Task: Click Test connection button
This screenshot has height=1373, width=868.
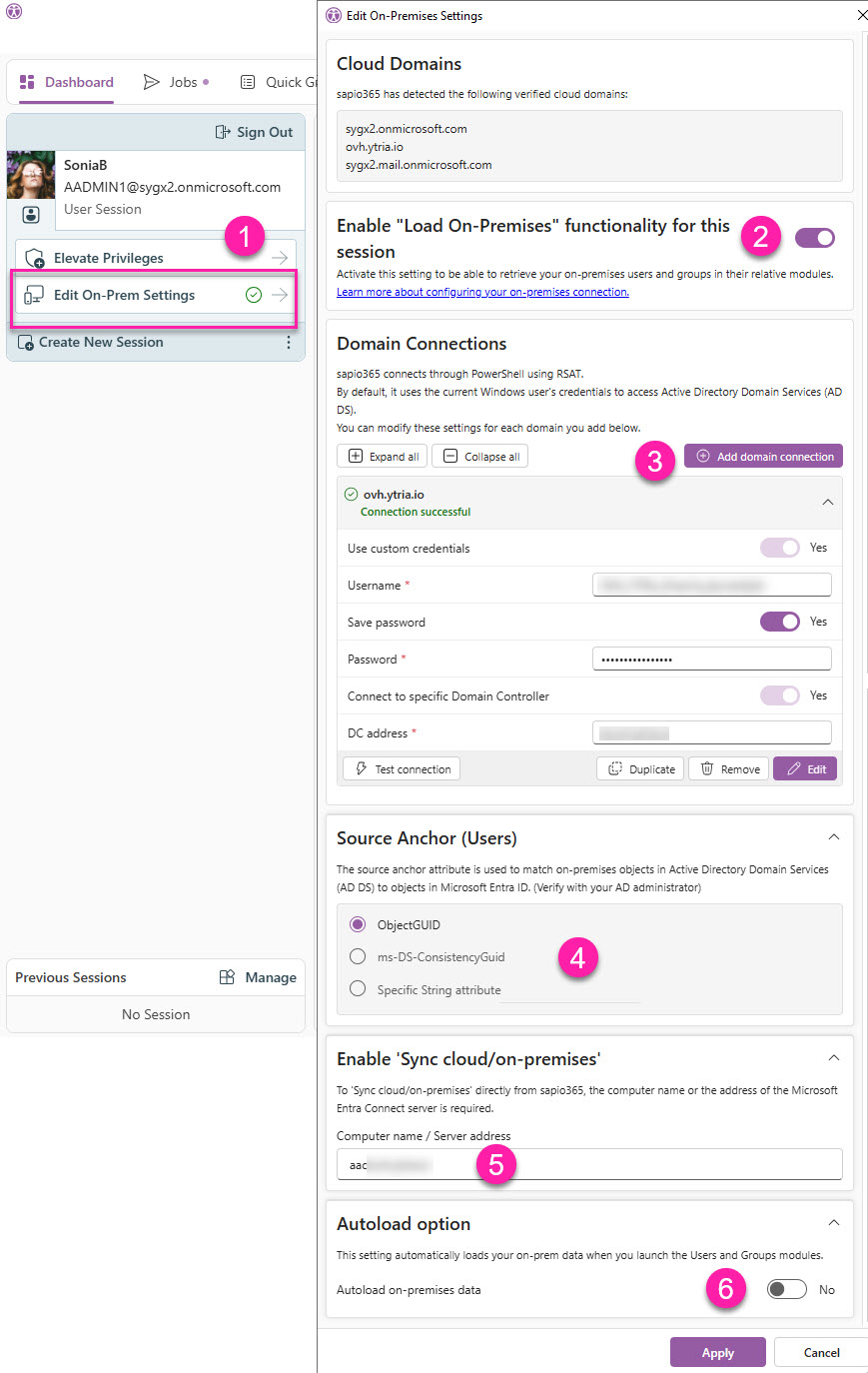Action: (x=402, y=769)
